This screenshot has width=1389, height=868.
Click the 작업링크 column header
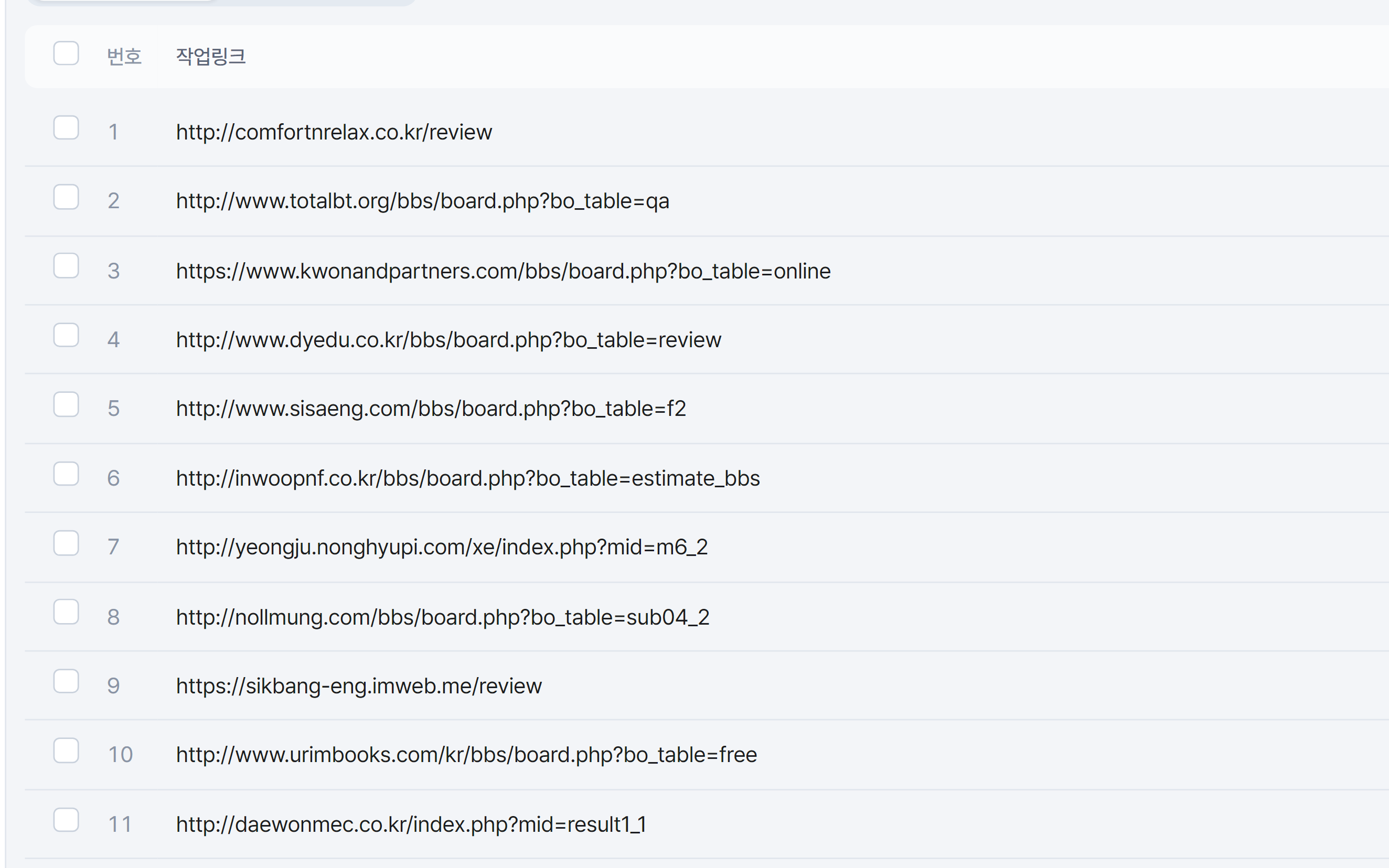click(x=211, y=56)
